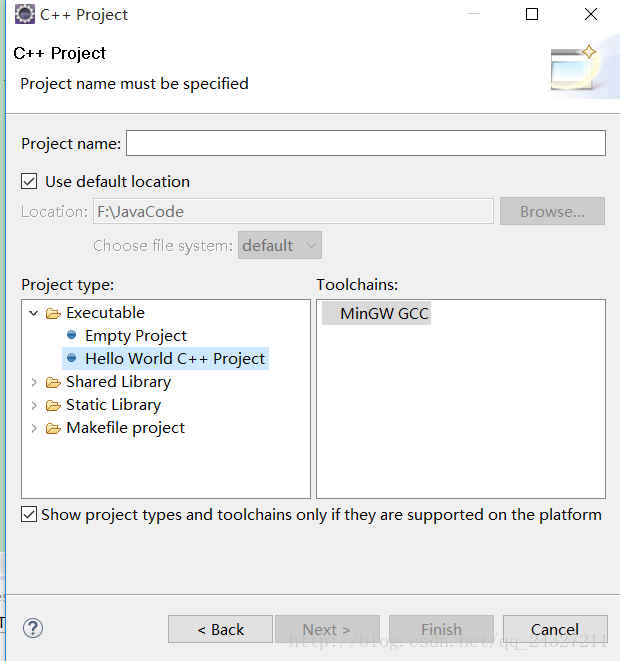This screenshot has height=661, width=620.
Task: Select the Empty Project type
Action: click(136, 336)
